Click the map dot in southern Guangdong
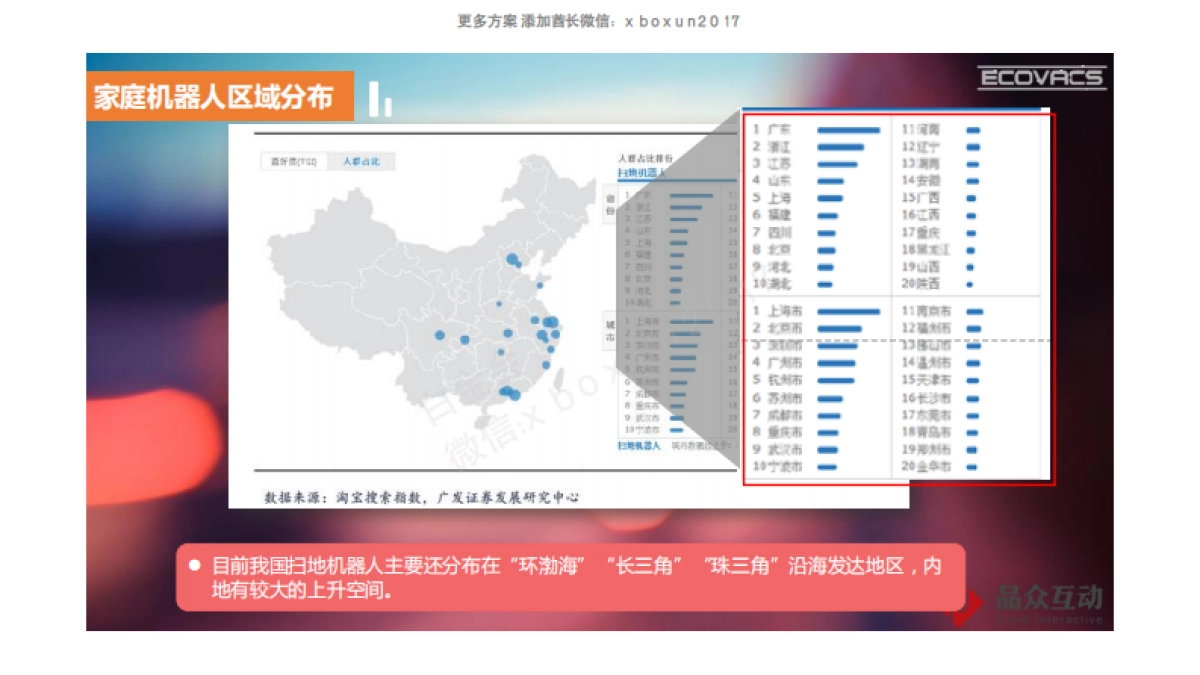 510,392
